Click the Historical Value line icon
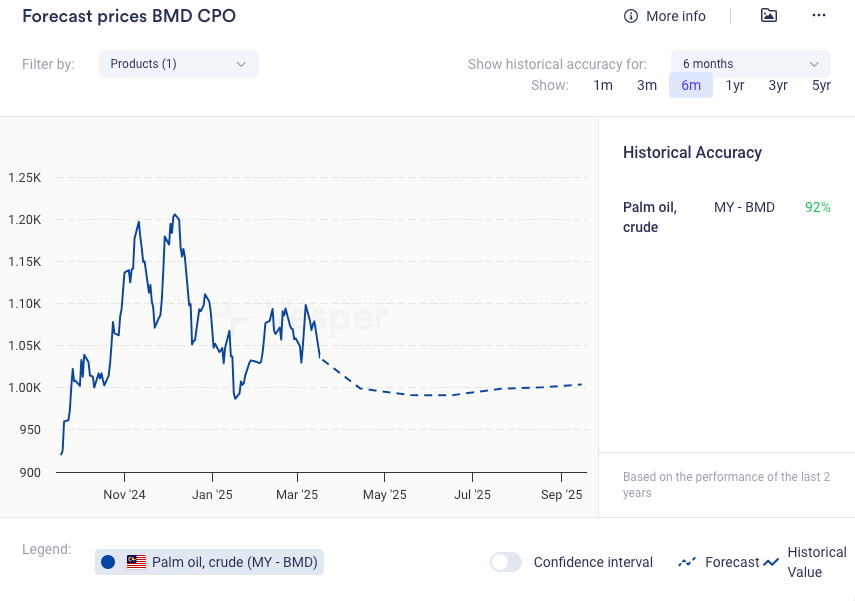Viewport: 855px width, 601px height. tap(771, 562)
